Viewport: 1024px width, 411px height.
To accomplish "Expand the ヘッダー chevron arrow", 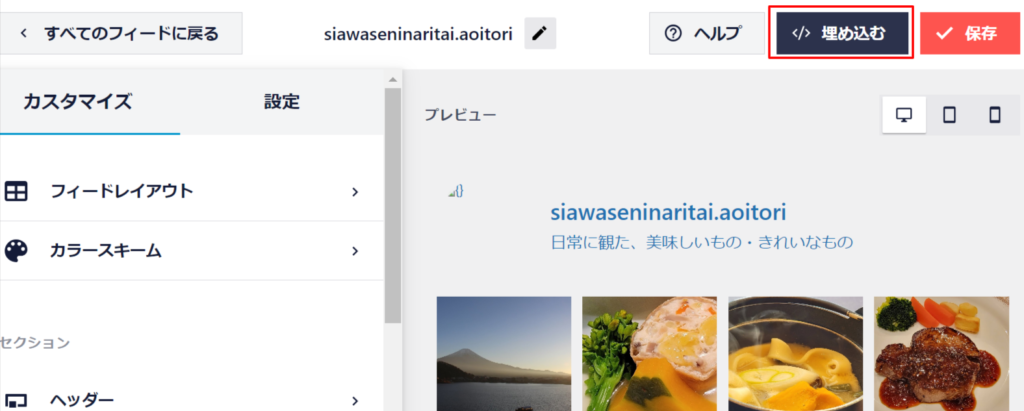I will click(x=355, y=400).
